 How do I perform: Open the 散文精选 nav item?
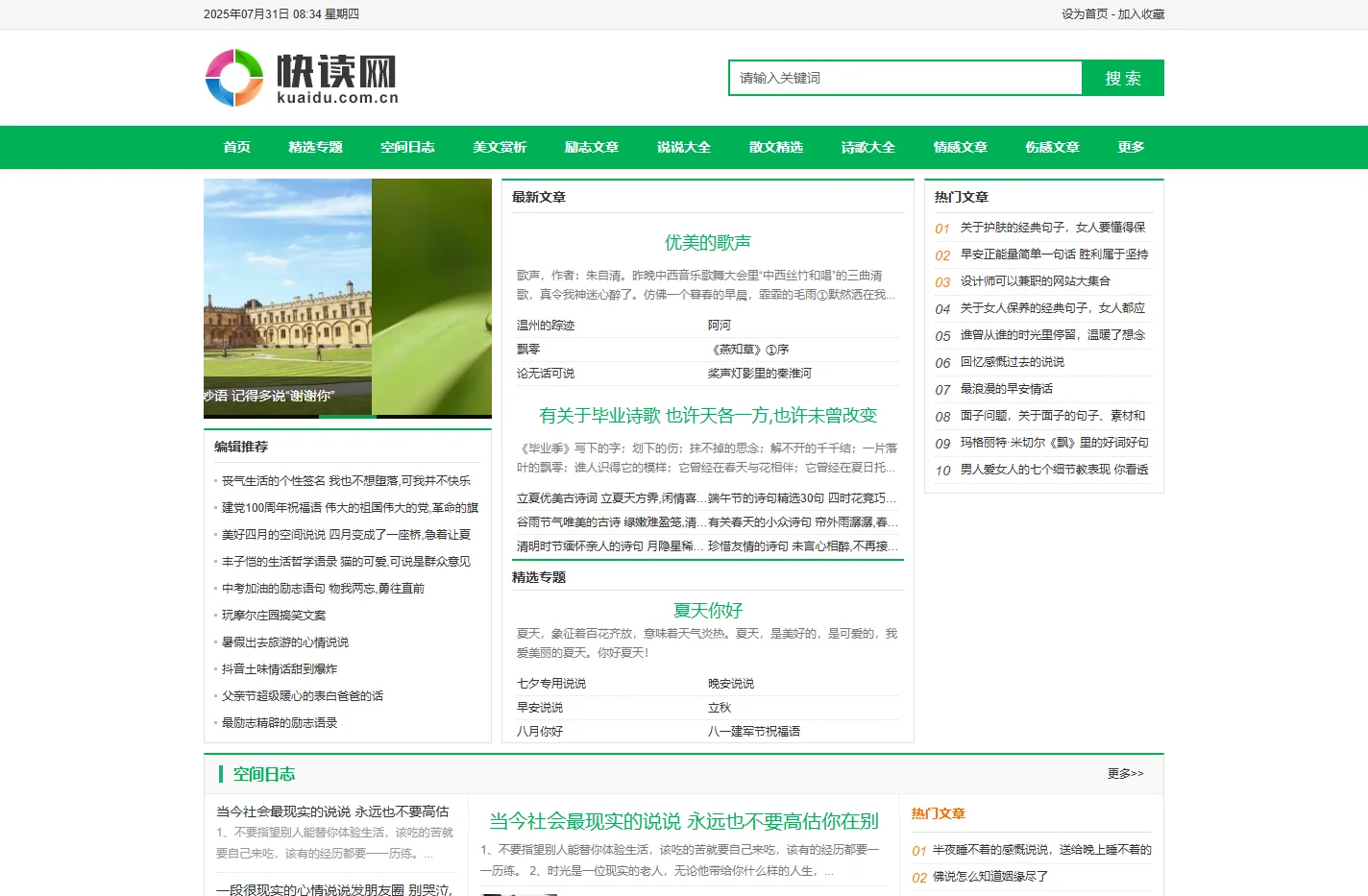776,147
